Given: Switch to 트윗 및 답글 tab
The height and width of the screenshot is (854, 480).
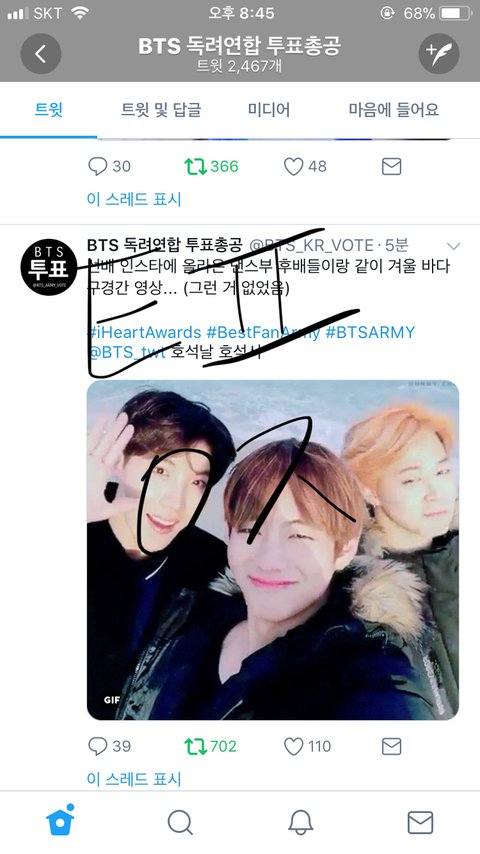Looking at the screenshot, I should click(x=161, y=110).
